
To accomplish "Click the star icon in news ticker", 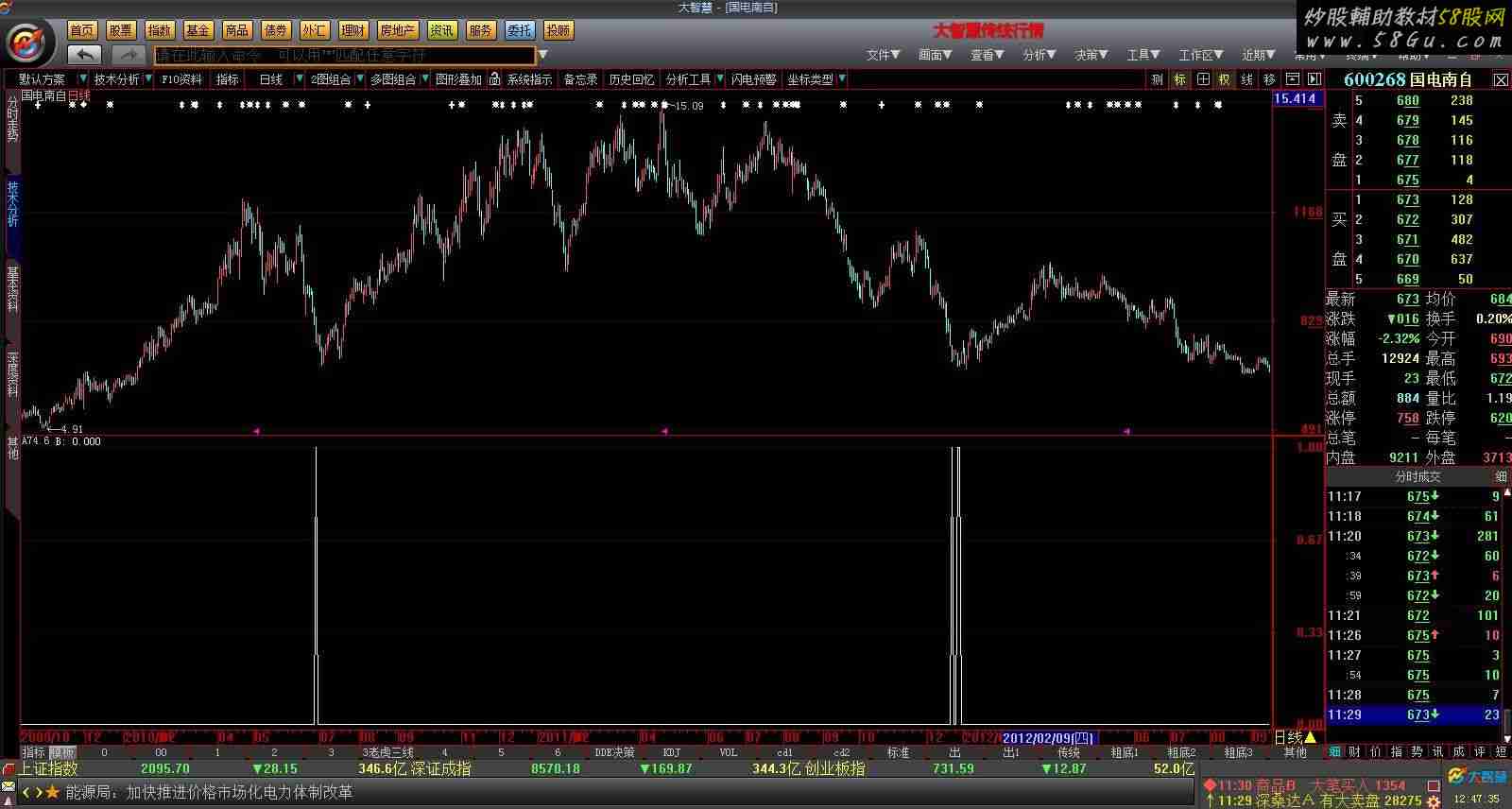I will [x=52, y=791].
